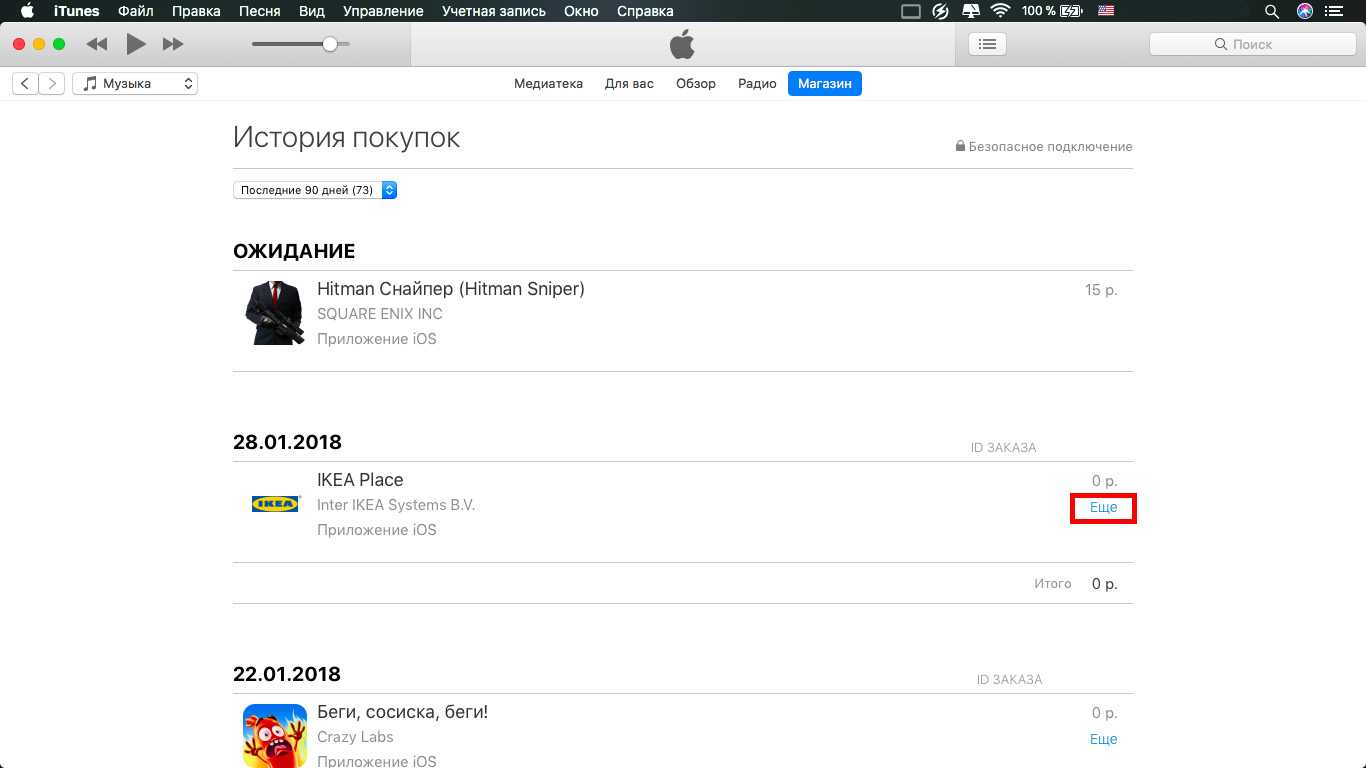Click Еще link for Беги, сосиска, беги!
The image size is (1366, 768).
pyautogui.click(x=1103, y=739)
